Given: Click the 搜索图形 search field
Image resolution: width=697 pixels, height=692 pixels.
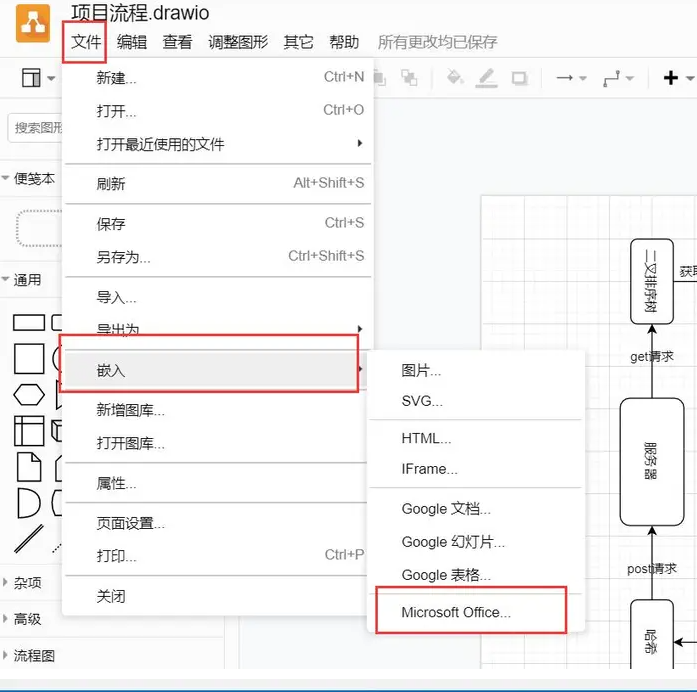Looking at the screenshot, I should 36,128.
